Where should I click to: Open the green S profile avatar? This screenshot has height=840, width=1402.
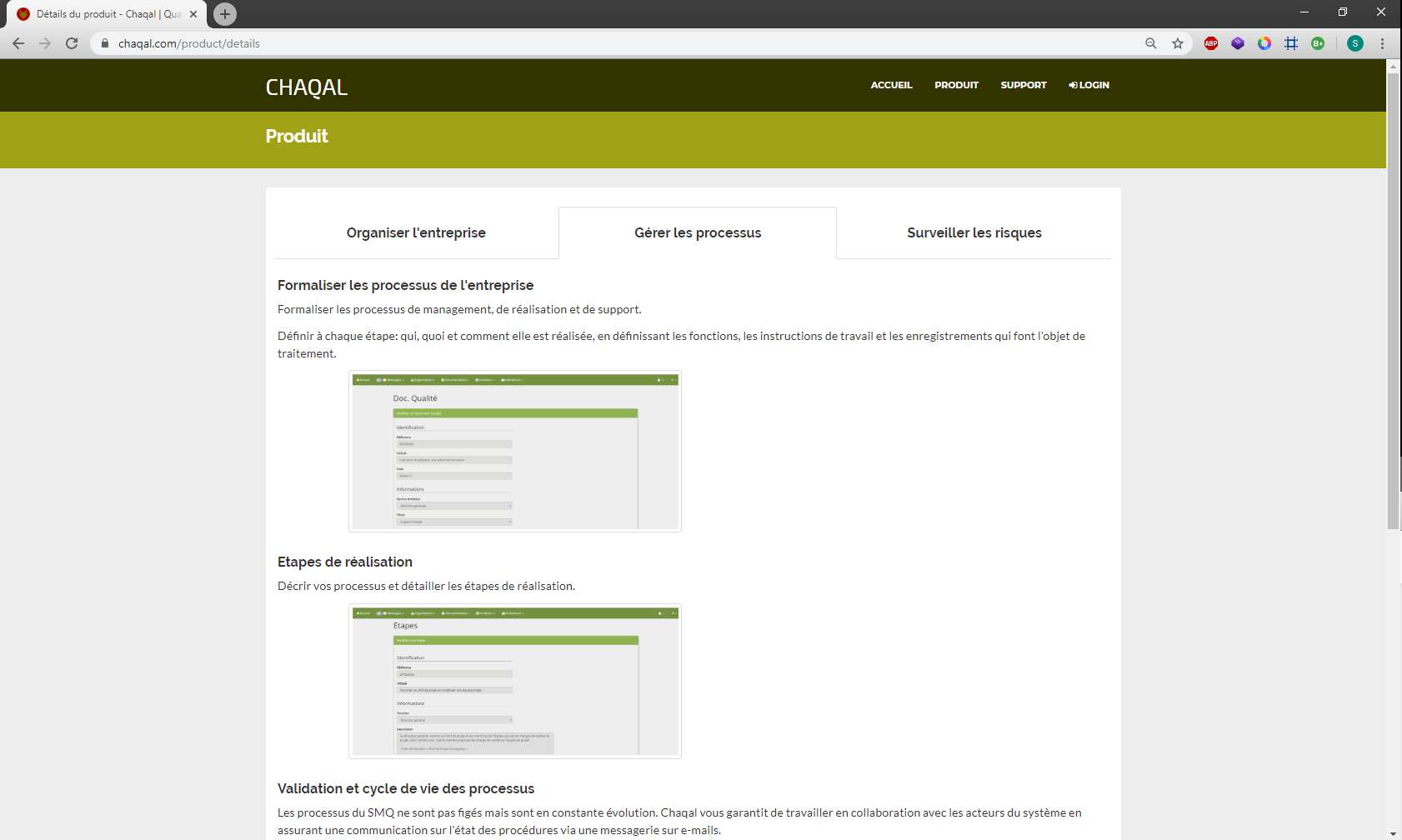click(1355, 43)
